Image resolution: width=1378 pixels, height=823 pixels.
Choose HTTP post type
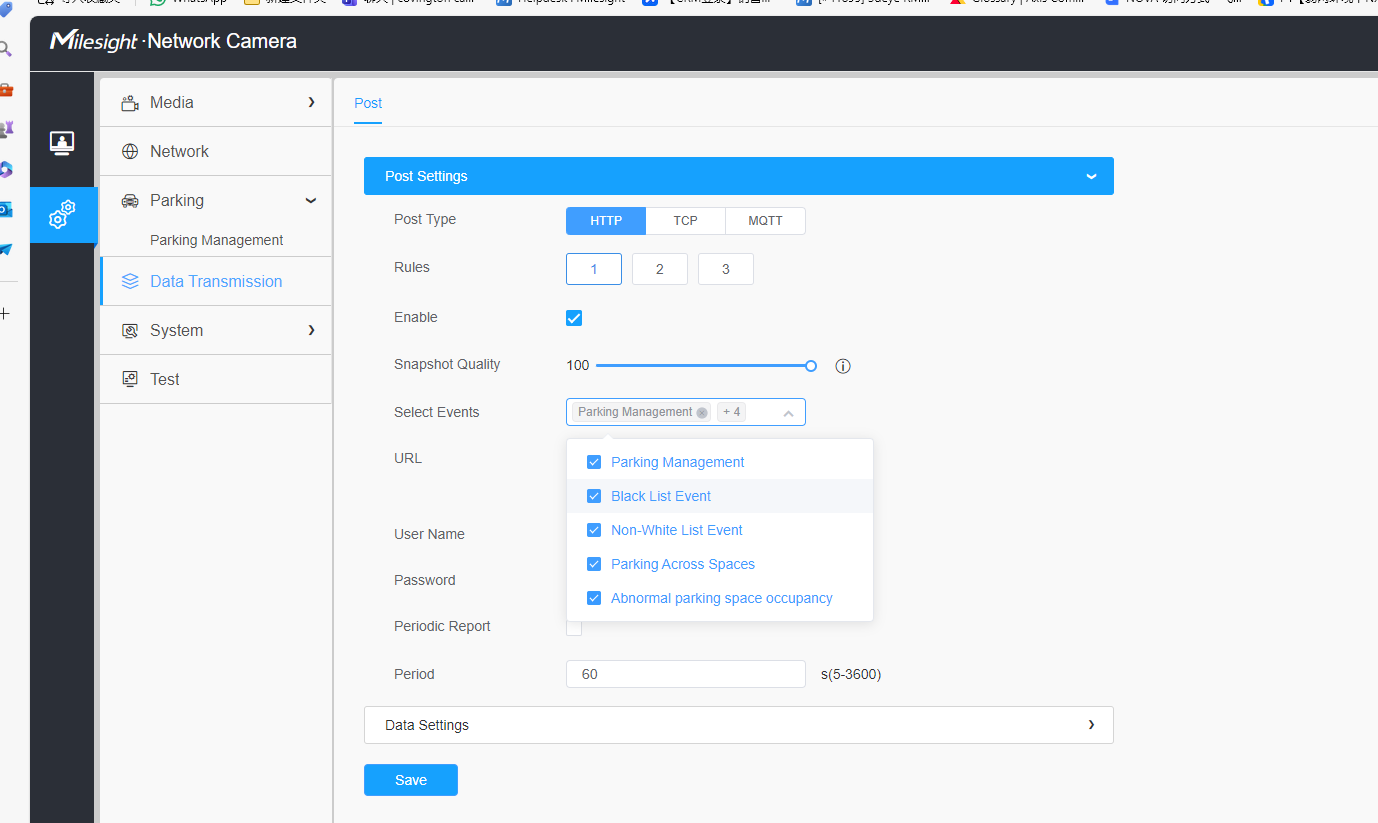tap(606, 221)
